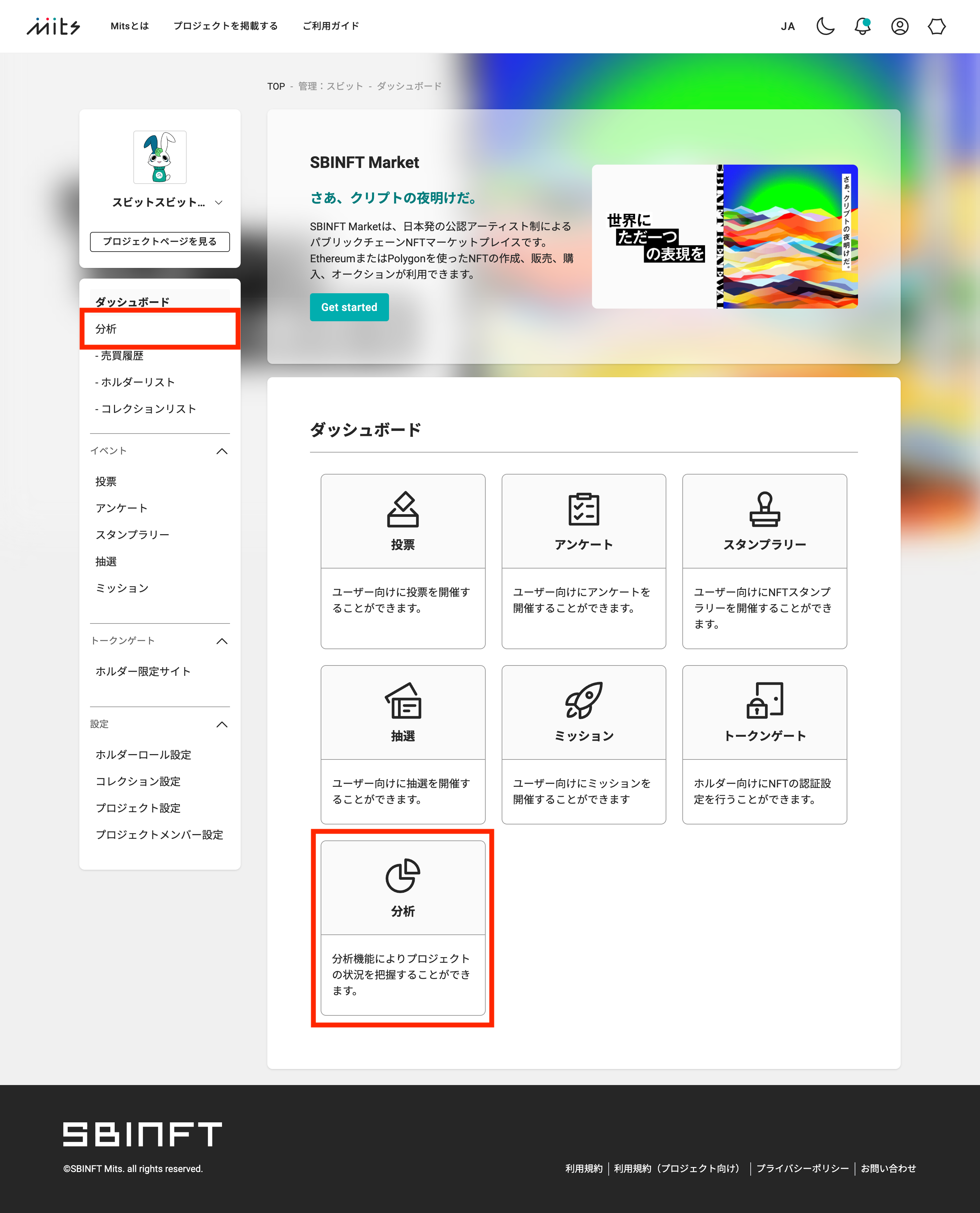Open 抽選 in the sidebar event list
This screenshot has height=1213, width=980.
point(106,562)
